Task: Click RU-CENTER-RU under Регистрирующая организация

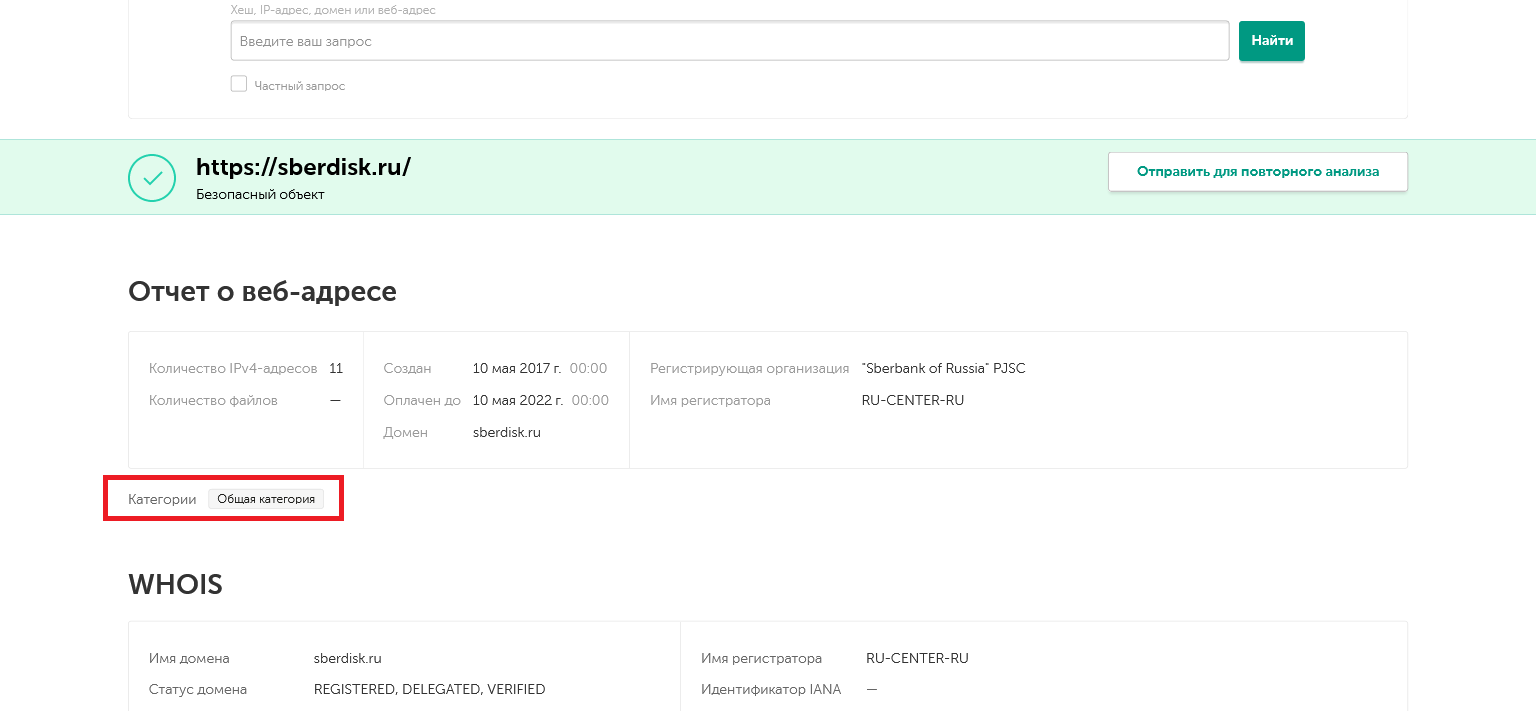Action: (913, 401)
